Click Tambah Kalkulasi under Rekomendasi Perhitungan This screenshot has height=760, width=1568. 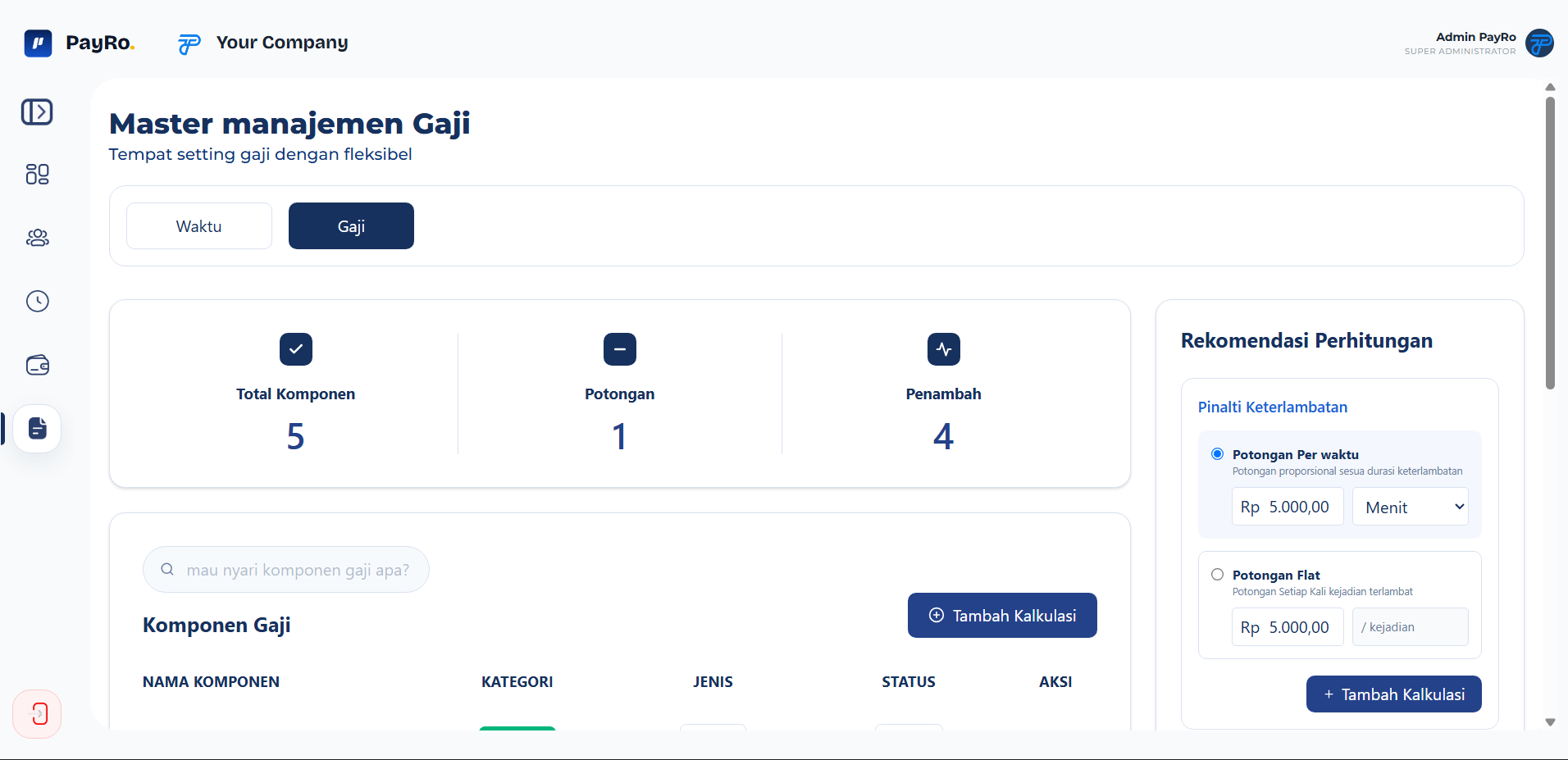(1393, 694)
